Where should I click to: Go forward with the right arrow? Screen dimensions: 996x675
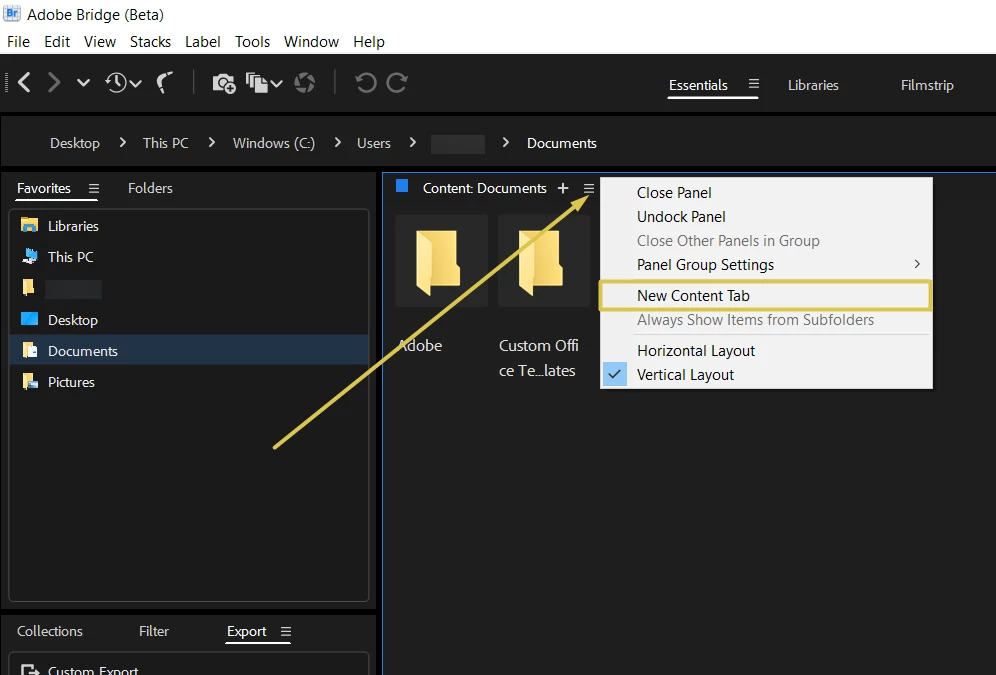pos(54,83)
